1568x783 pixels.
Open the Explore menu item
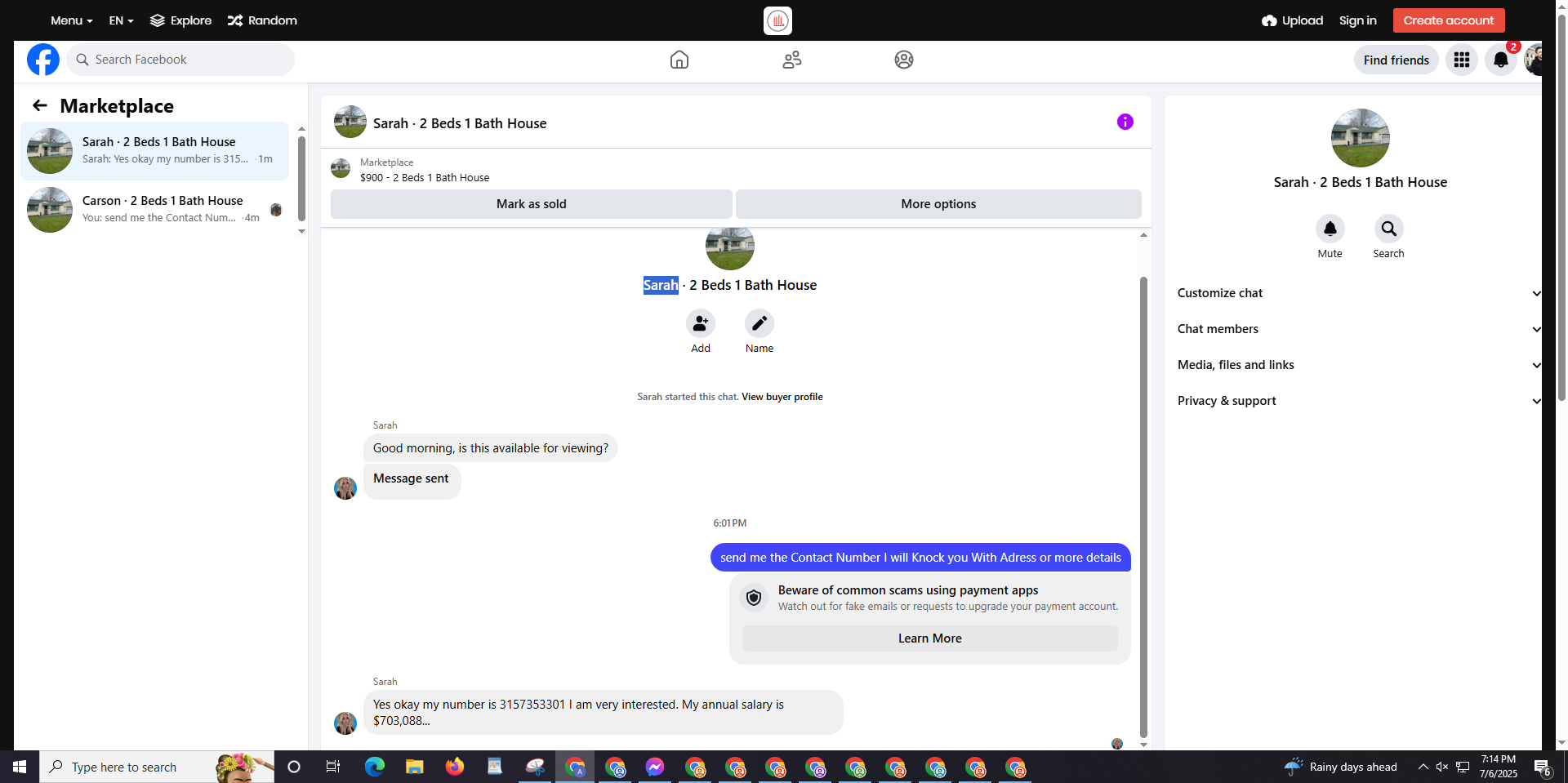pos(180,20)
